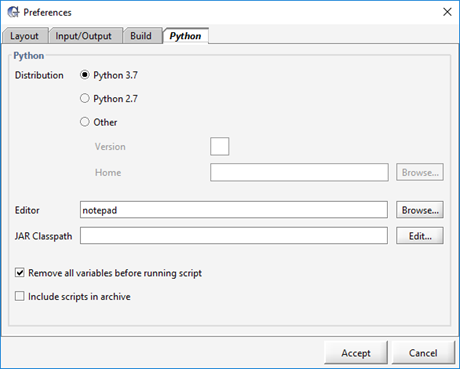Click Browse button next to Home
The image size is (460, 369).
tap(420, 172)
